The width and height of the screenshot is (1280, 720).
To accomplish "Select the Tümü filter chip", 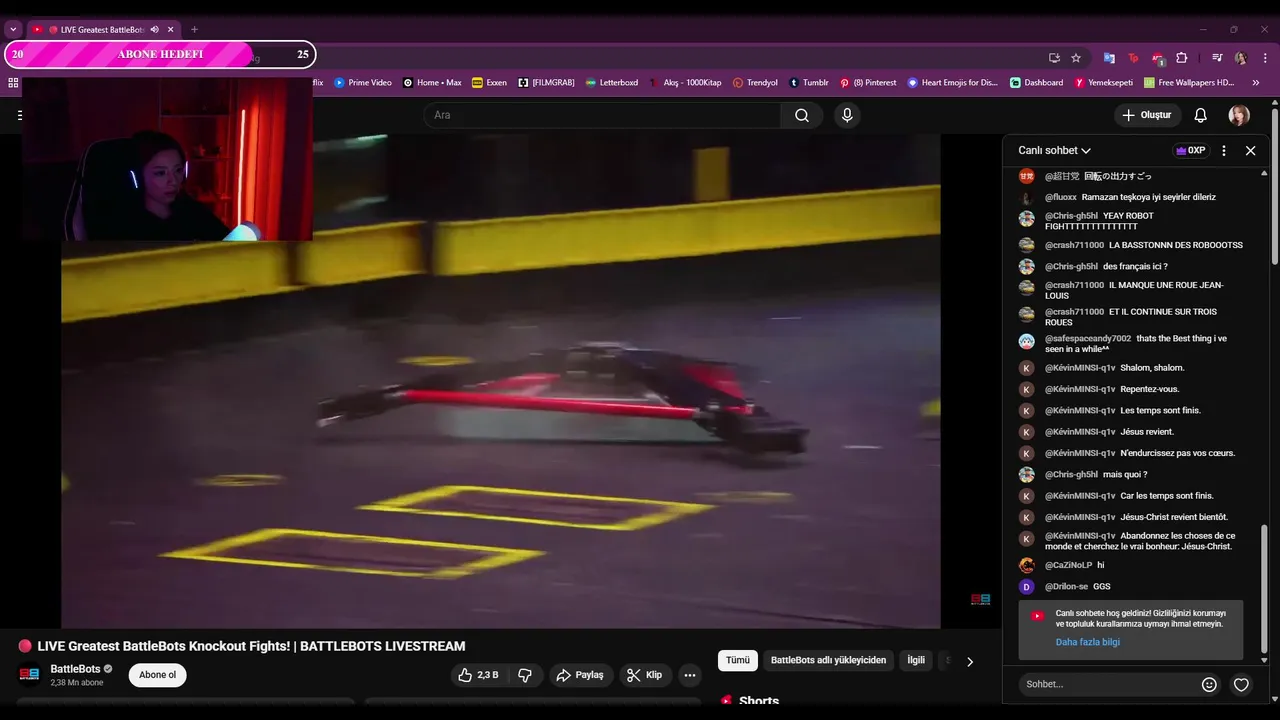I will point(738,660).
